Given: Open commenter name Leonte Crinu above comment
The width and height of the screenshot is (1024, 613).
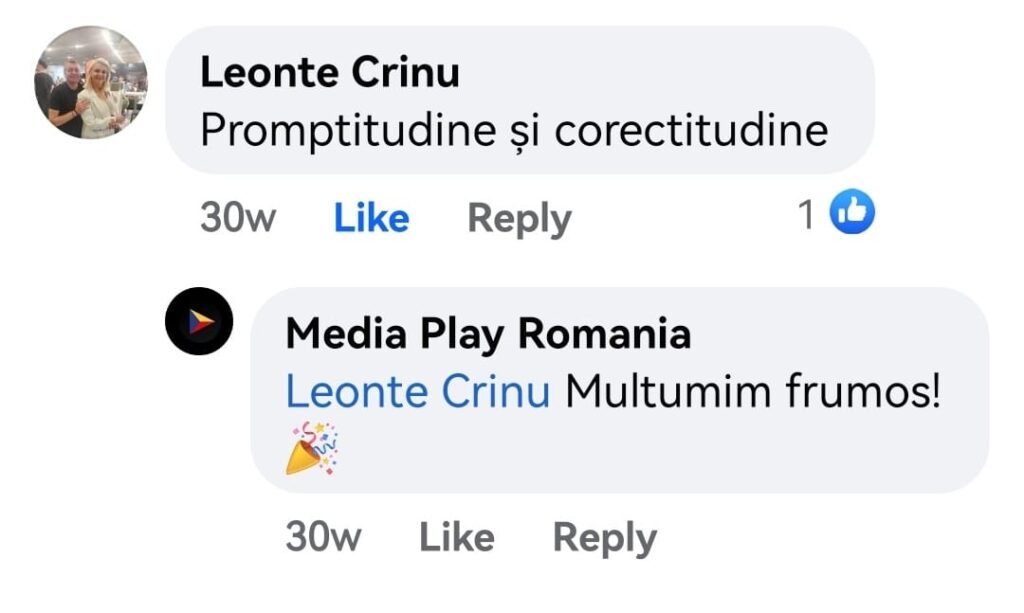Looking at the screenshot, I should tap(330, 73).
